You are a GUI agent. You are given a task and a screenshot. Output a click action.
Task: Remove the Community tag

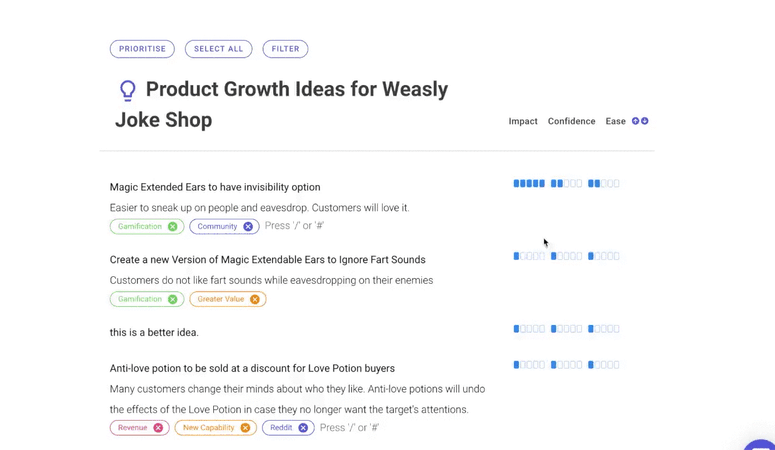click(248, 226)
